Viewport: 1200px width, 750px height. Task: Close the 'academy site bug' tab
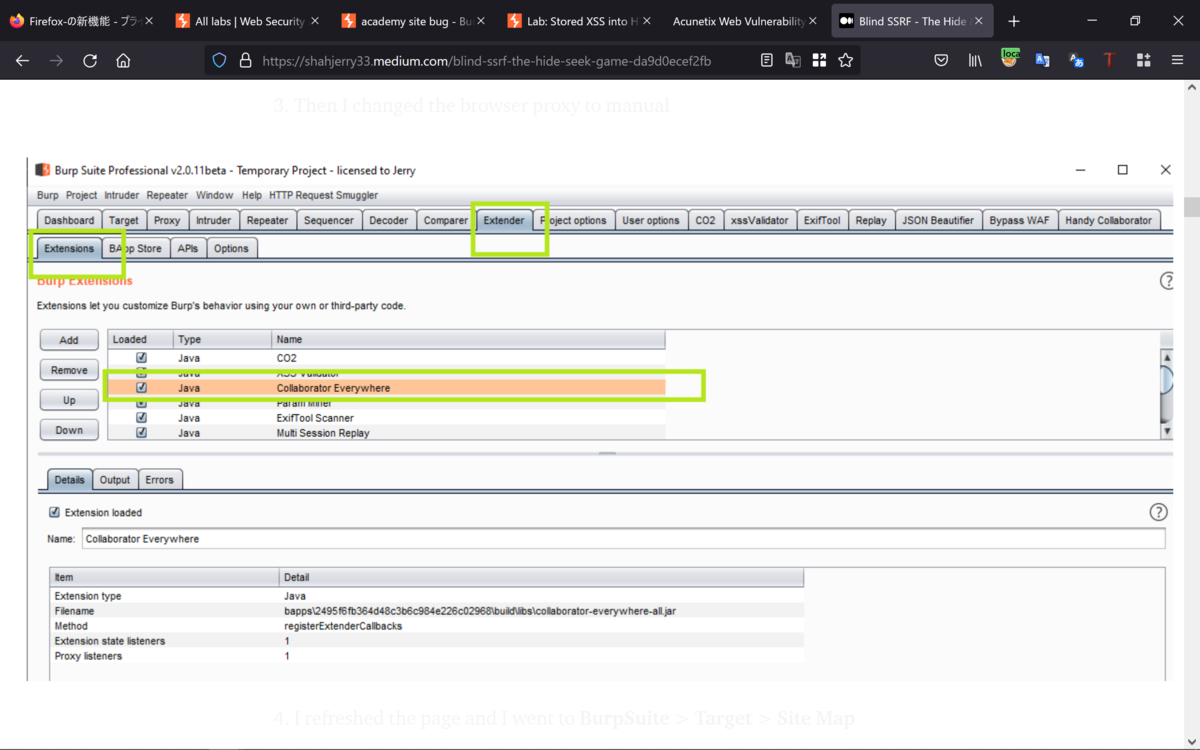[x=482, y=21]
